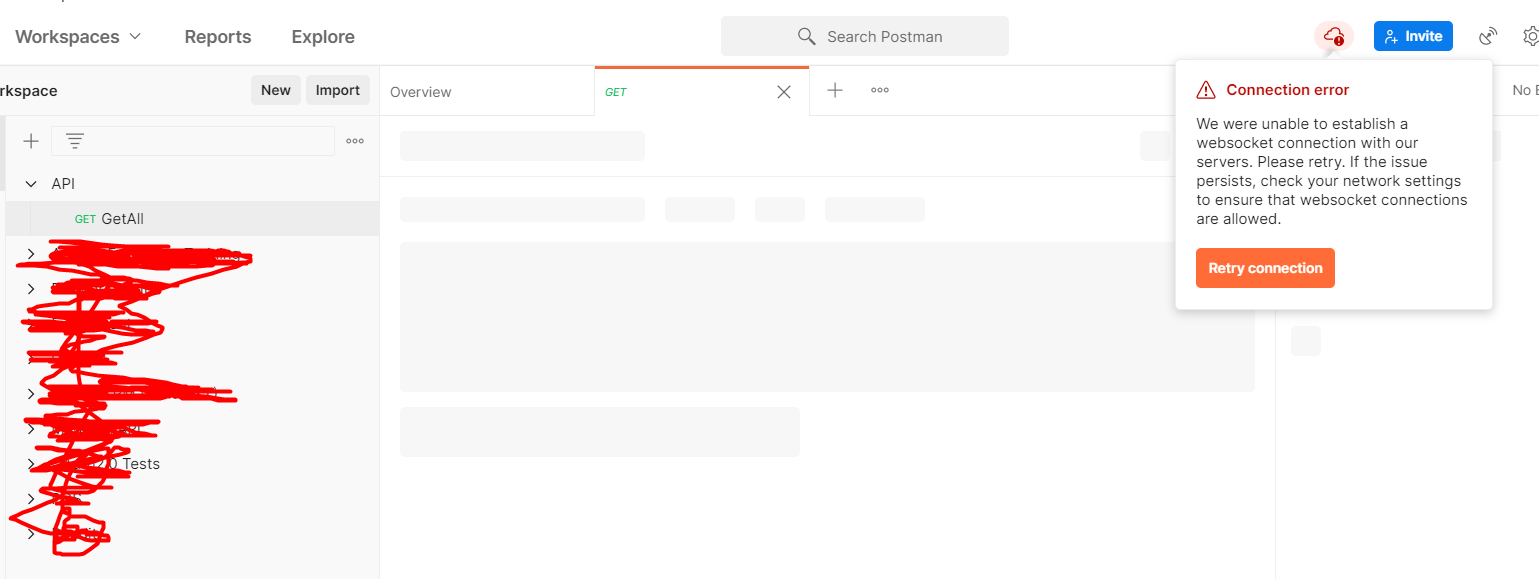
Task: Click the cloud connection error icon
Action: [x=1334, y=36]
